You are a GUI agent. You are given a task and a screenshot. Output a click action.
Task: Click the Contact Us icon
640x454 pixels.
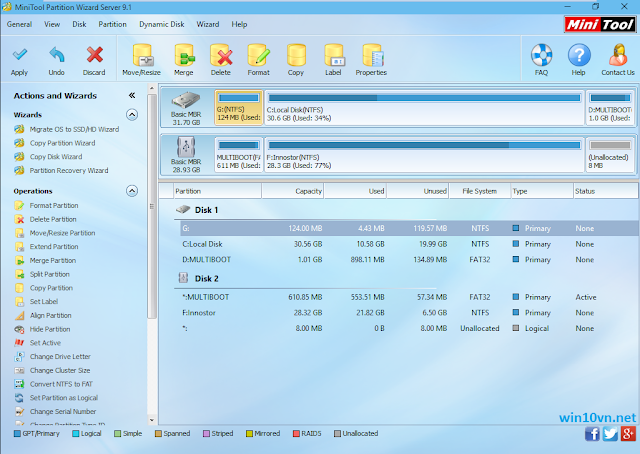618,55
